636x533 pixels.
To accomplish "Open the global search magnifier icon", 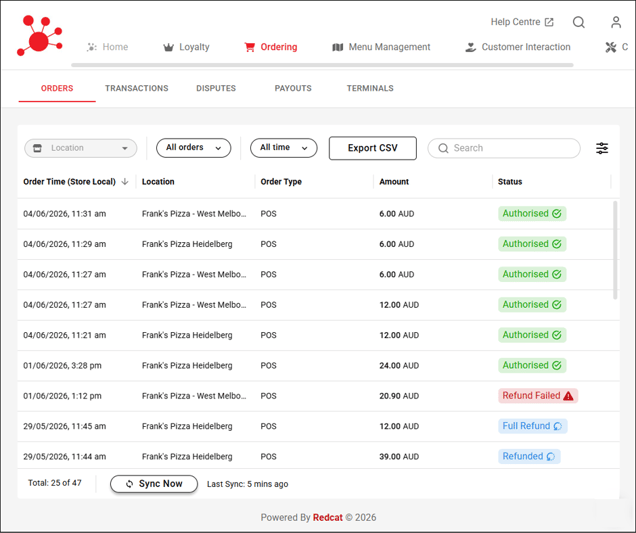I will (x=578, y=22).
